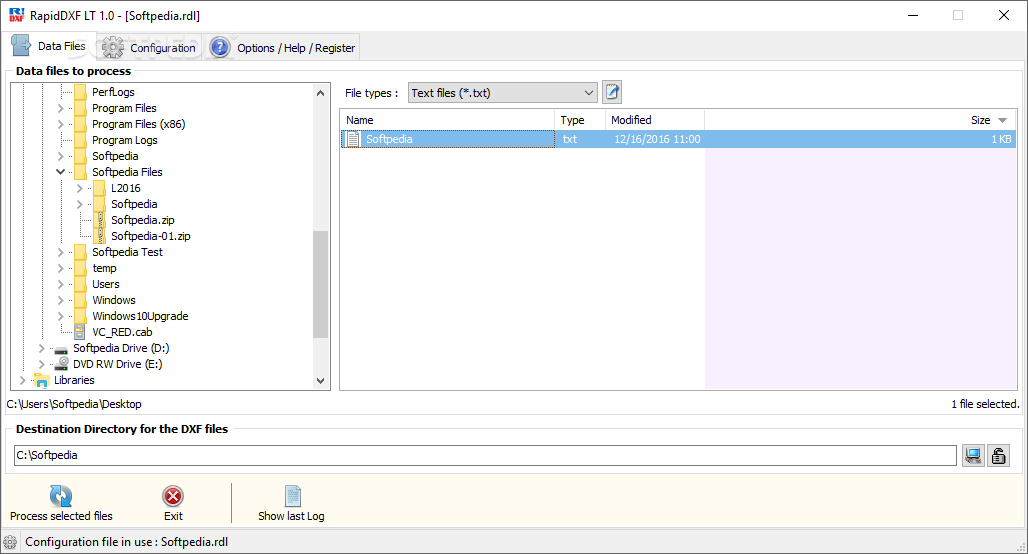Click the folder tree scrollbar thumb
Image resolution: width=1028 pixels, height=554 pixels.
[320, 284]
